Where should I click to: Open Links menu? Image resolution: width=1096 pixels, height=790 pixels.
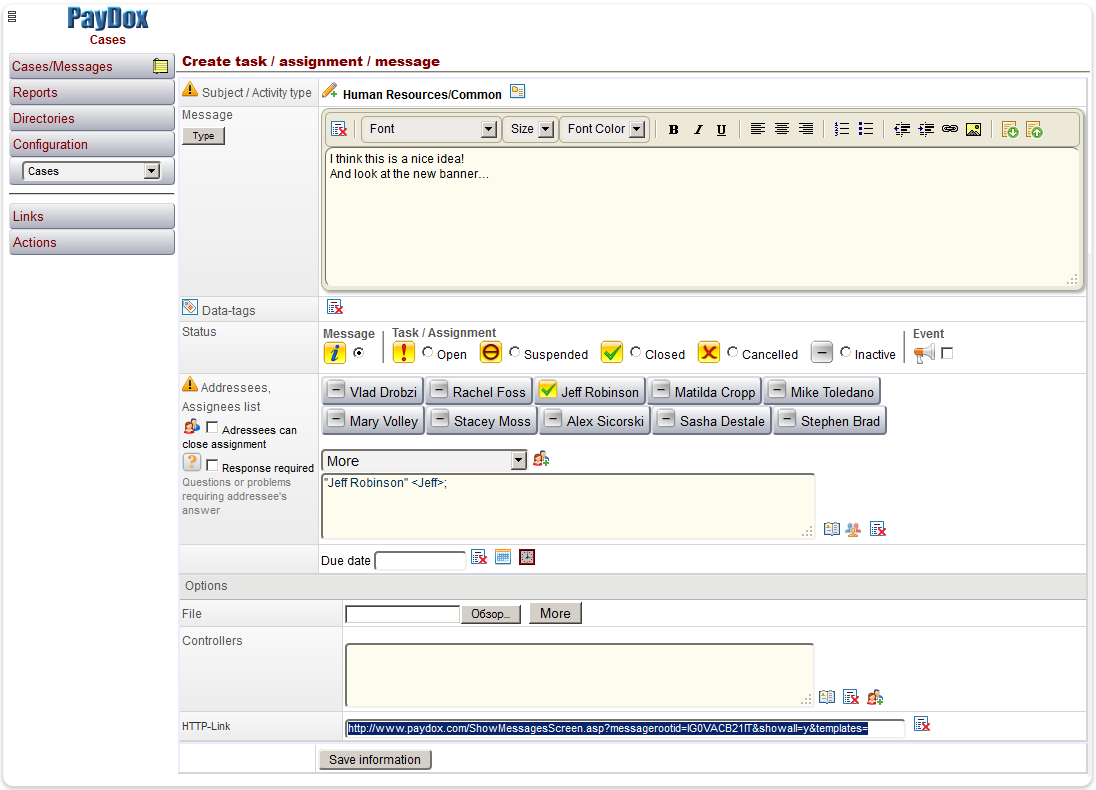click(x=92, y=216)
